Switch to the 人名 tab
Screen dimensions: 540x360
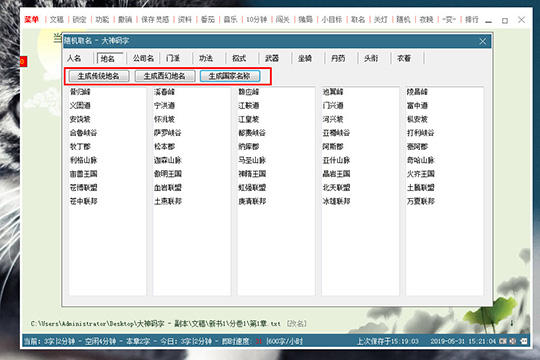74,58
